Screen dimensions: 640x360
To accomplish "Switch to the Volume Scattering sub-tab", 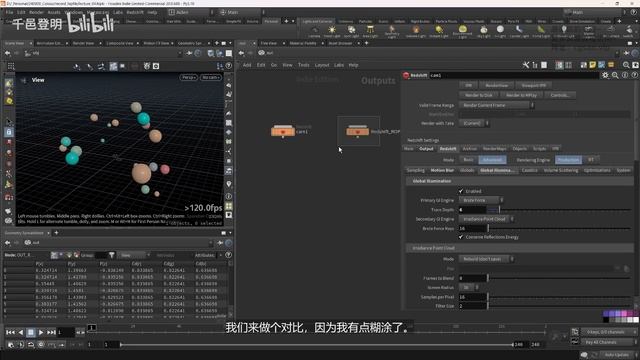I will [561, 170].
